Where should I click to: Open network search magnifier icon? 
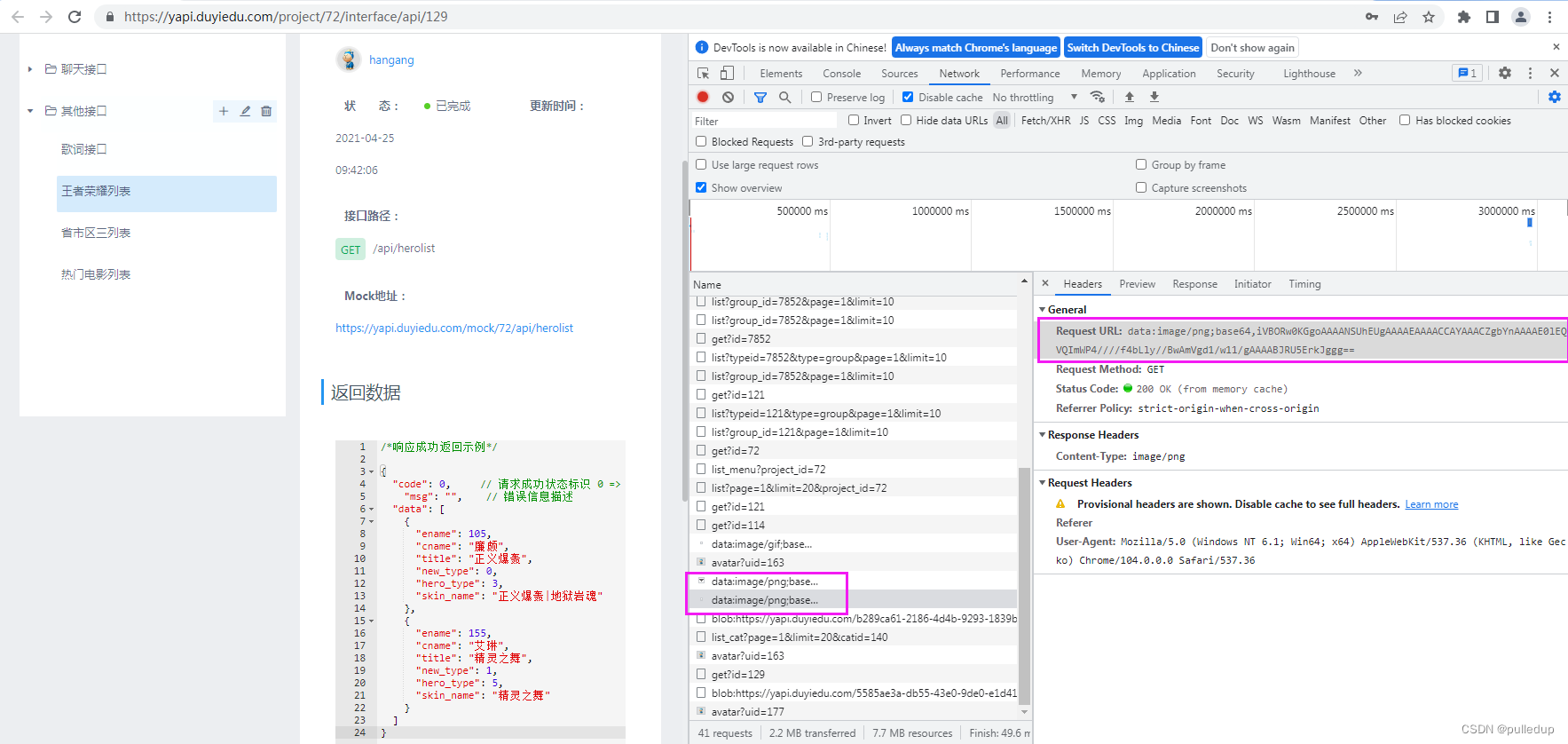pyautogui.click(x=784, y=97)
